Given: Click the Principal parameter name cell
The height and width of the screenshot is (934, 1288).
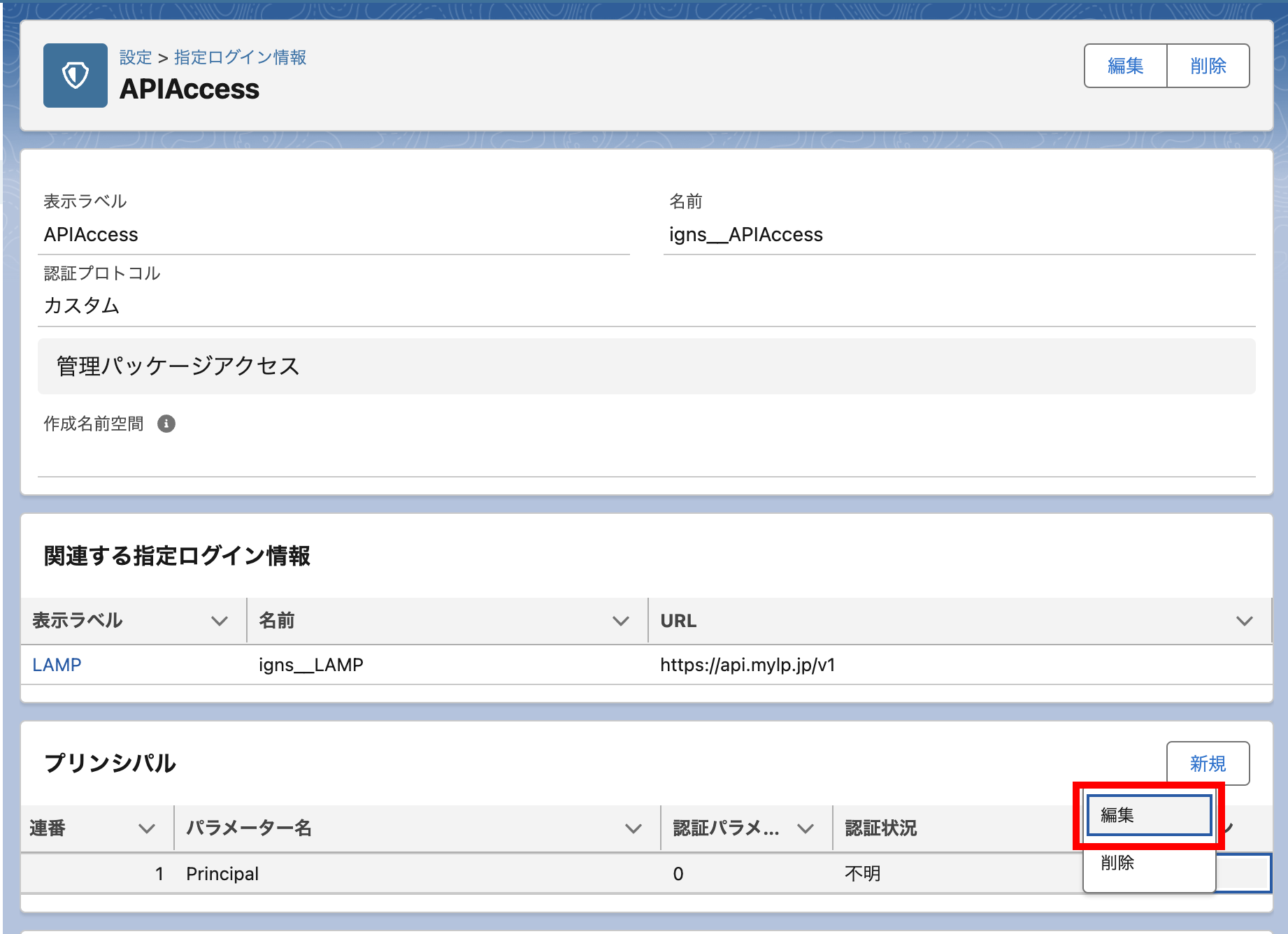Looking at the screenshot, I should point(222,874).
